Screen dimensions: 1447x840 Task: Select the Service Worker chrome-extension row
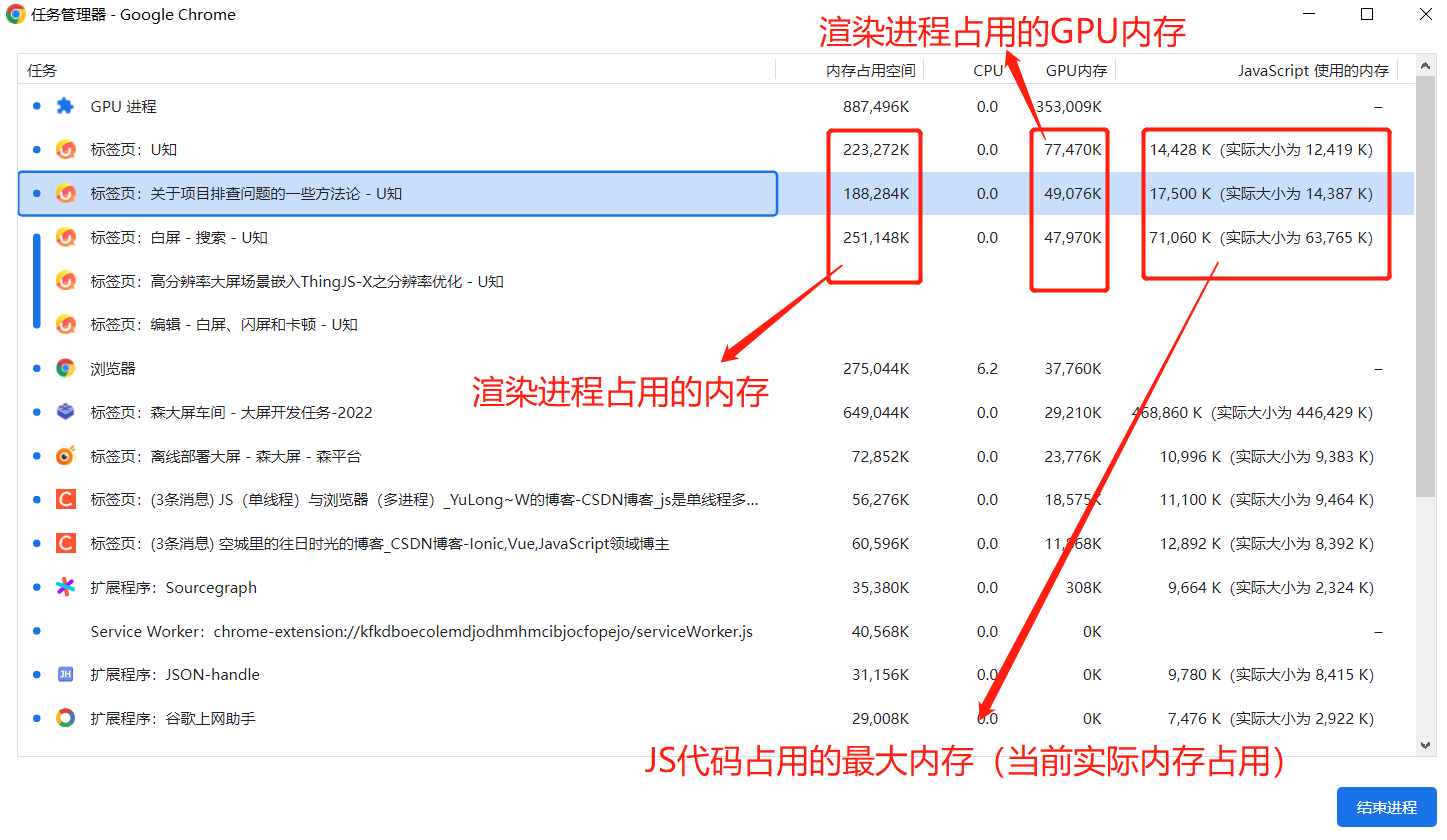[x=716, y=631]
